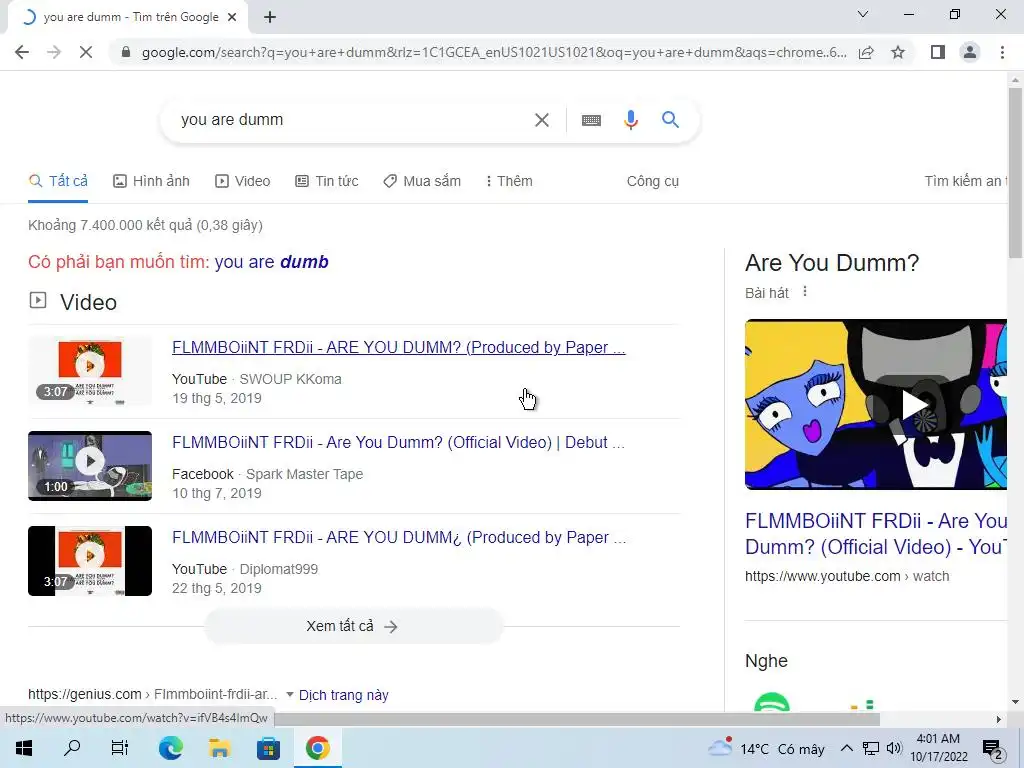Open the 'Mua sắm' tab
This screenshot has height=768, width=1024.
pos(422,181)
